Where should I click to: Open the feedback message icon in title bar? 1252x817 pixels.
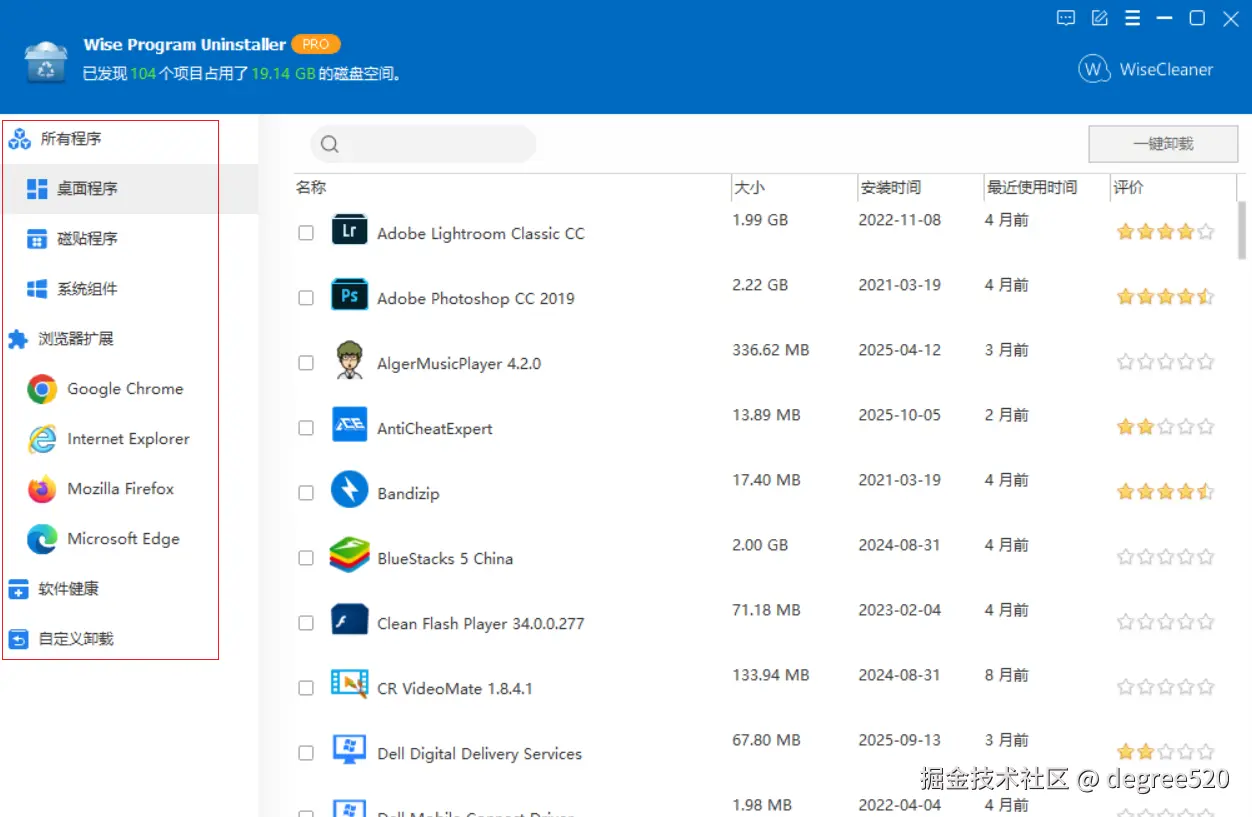point(1066,18)
